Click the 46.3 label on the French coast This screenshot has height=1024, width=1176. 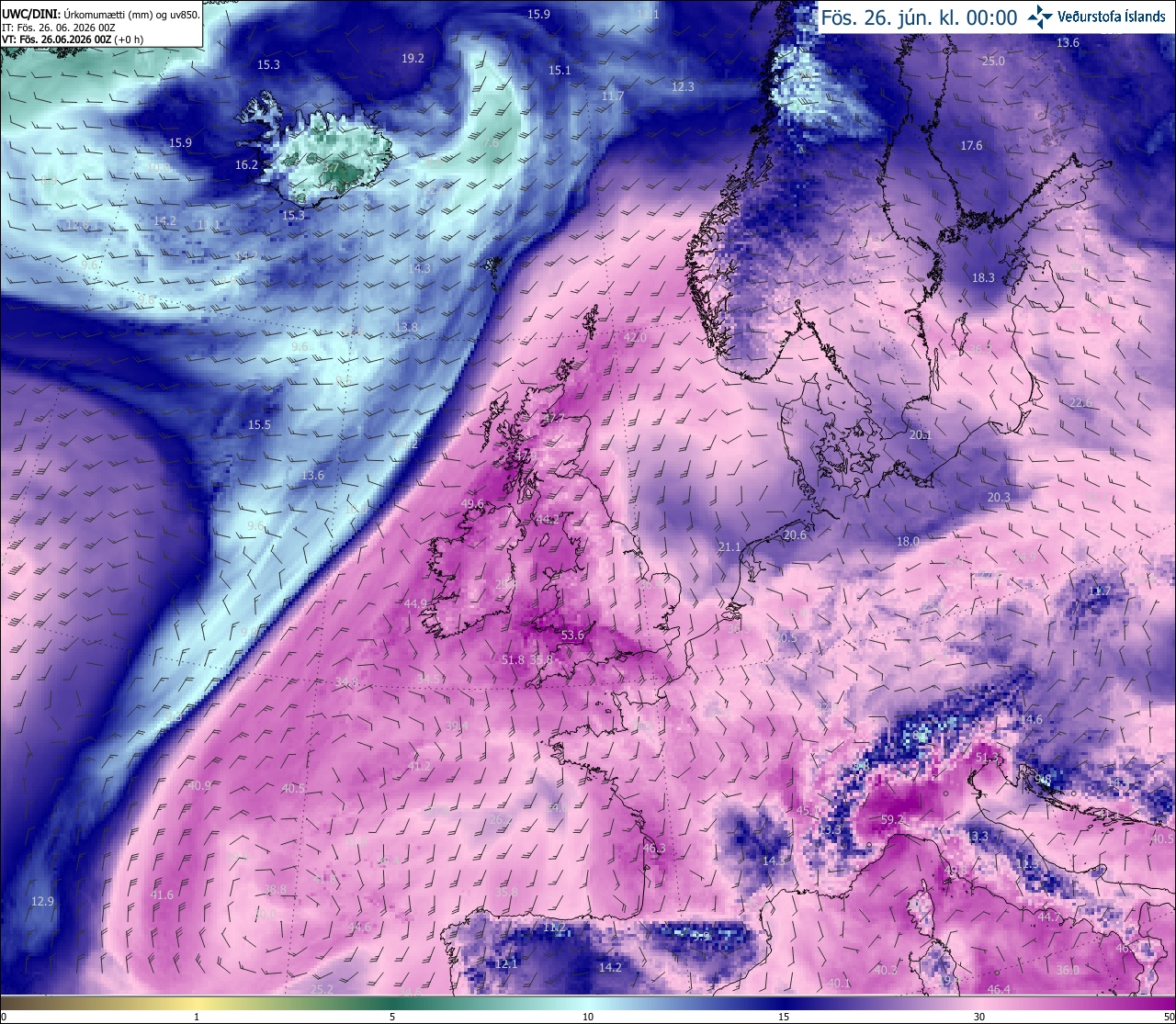[653, 848]
